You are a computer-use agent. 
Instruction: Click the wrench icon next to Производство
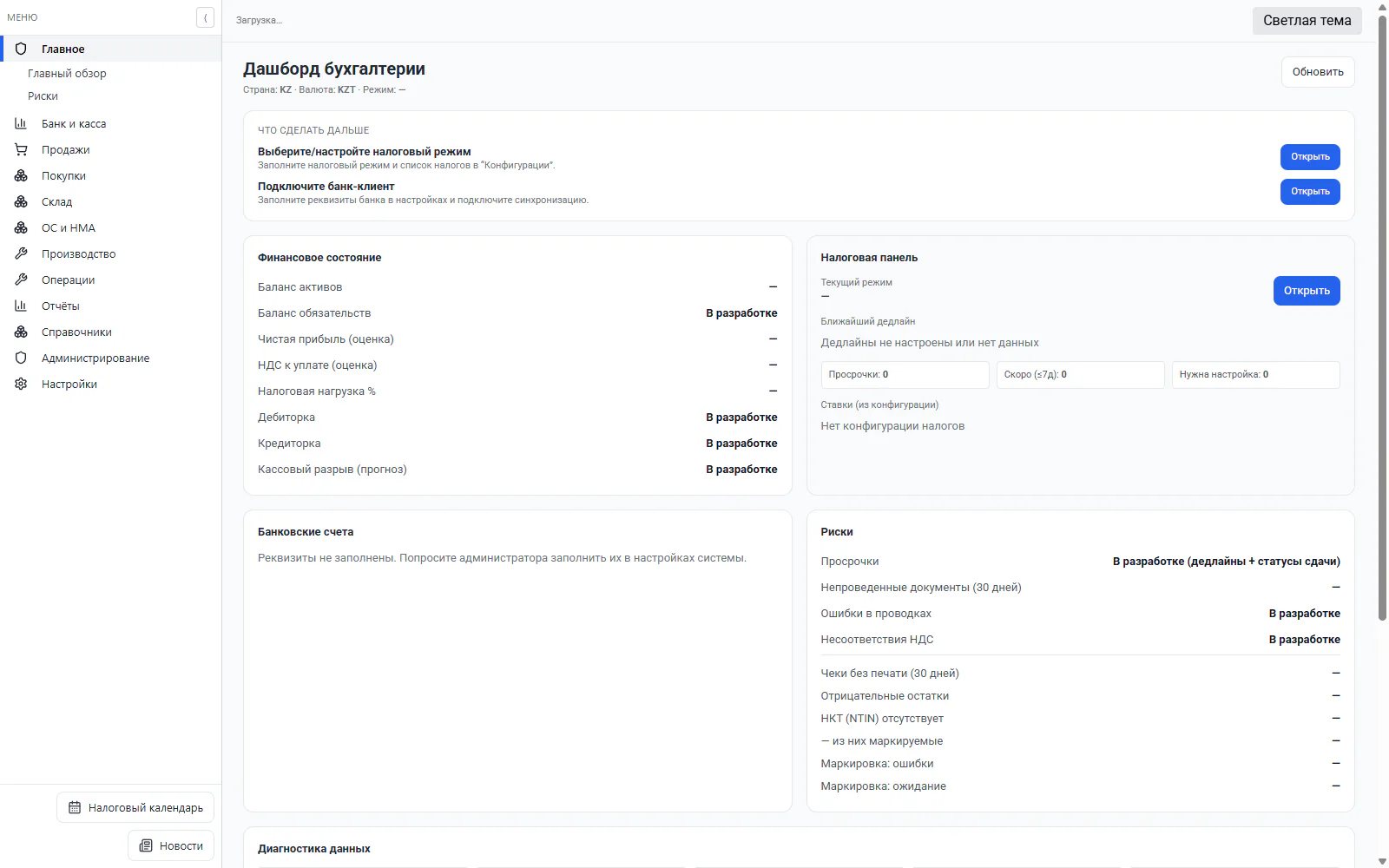click(x=21, y=253)
